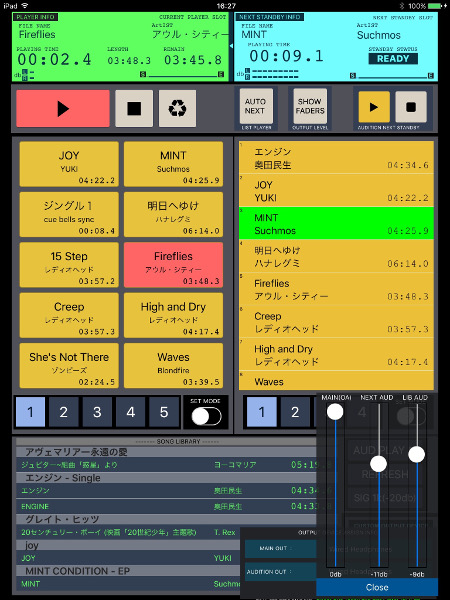Viewport: 450px width, 600px height.
Task: Trigger the ジングル 1 cue bells pad
Action: [x=69, y=215]
